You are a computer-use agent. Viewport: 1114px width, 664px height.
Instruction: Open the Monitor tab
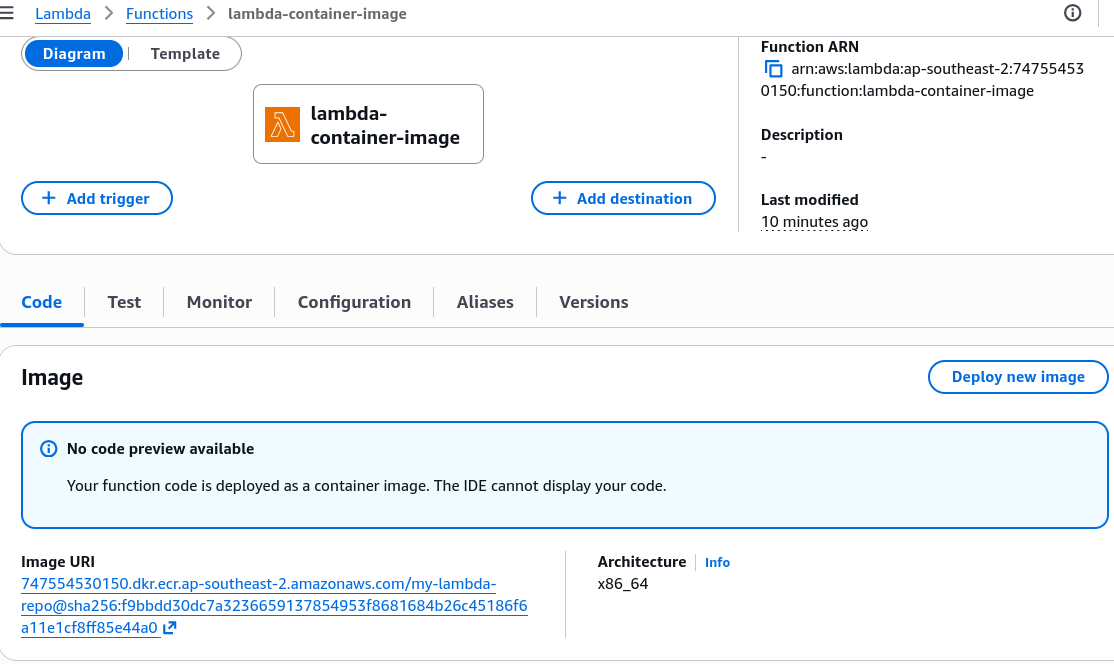click(220, 302)
